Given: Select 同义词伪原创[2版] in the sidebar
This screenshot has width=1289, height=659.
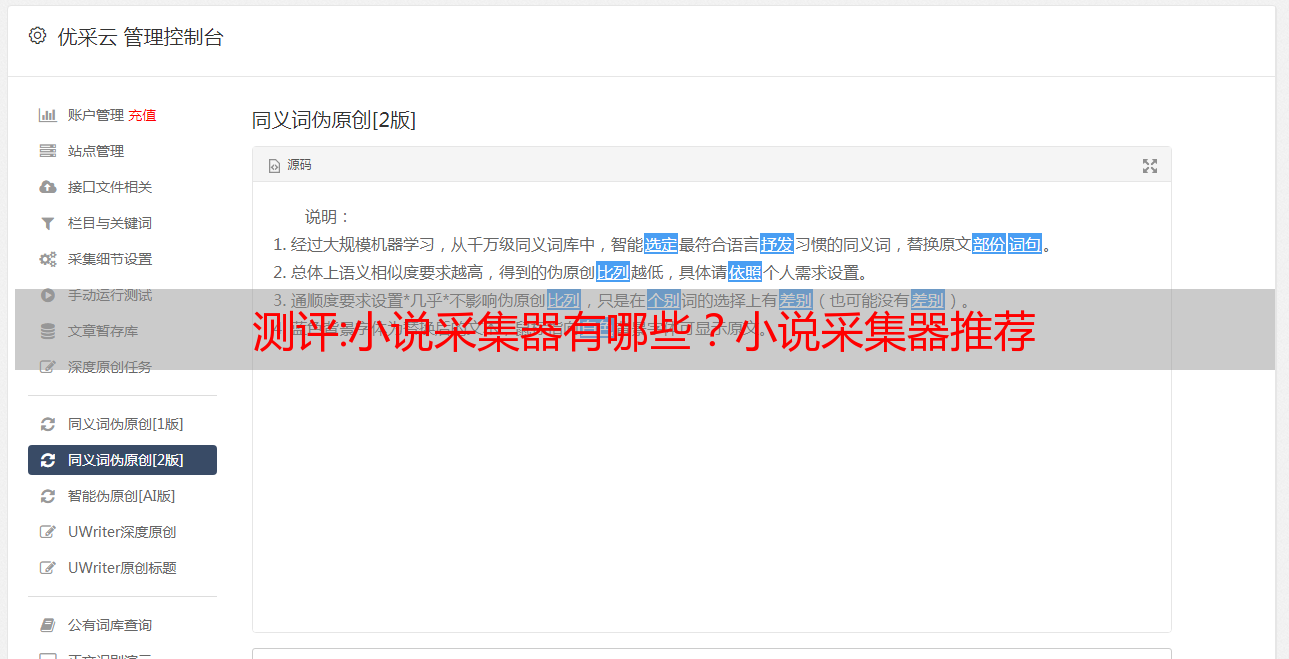Looking at the screenshot, I should click(122, 460).
